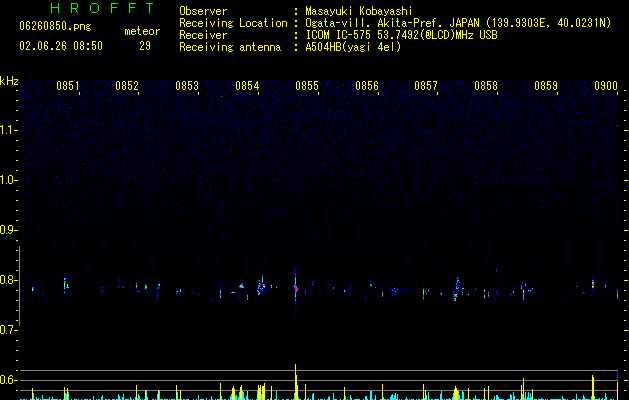Click the timestamp 02.06.26 08:50
This screenshot has height=400, width=629.
[61, 46]
